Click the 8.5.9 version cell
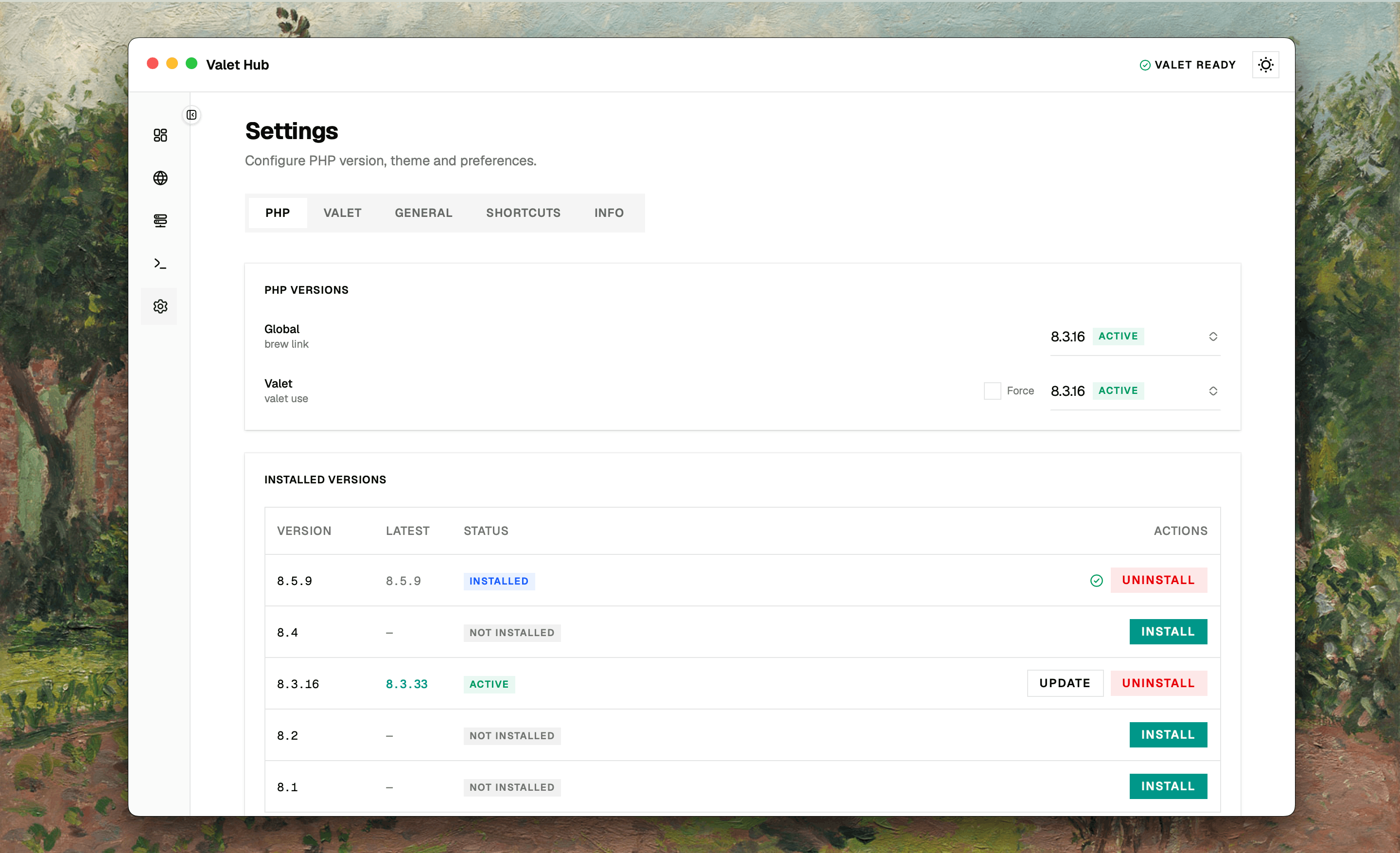The width and height of the screenshot is (1400, 853). [294, 581]
